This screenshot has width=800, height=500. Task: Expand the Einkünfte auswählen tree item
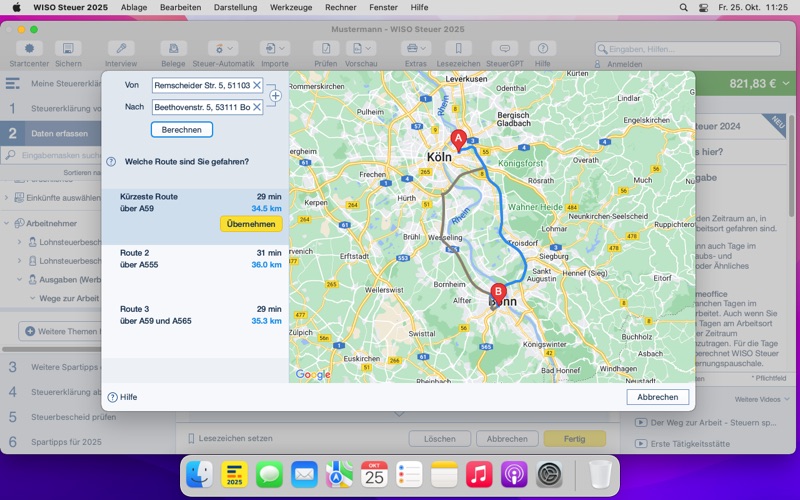(x=7, y=198)
